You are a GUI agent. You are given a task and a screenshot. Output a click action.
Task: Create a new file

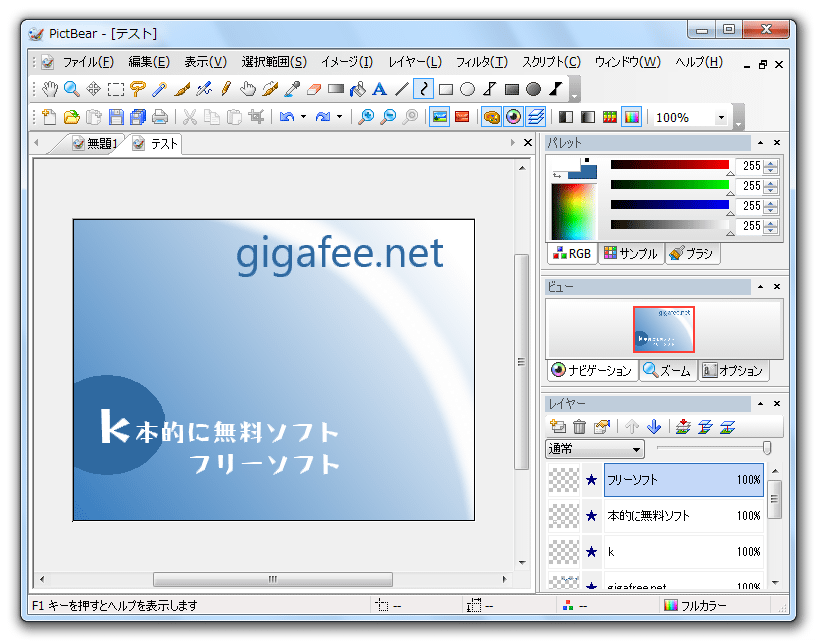[x=49, y=117]
